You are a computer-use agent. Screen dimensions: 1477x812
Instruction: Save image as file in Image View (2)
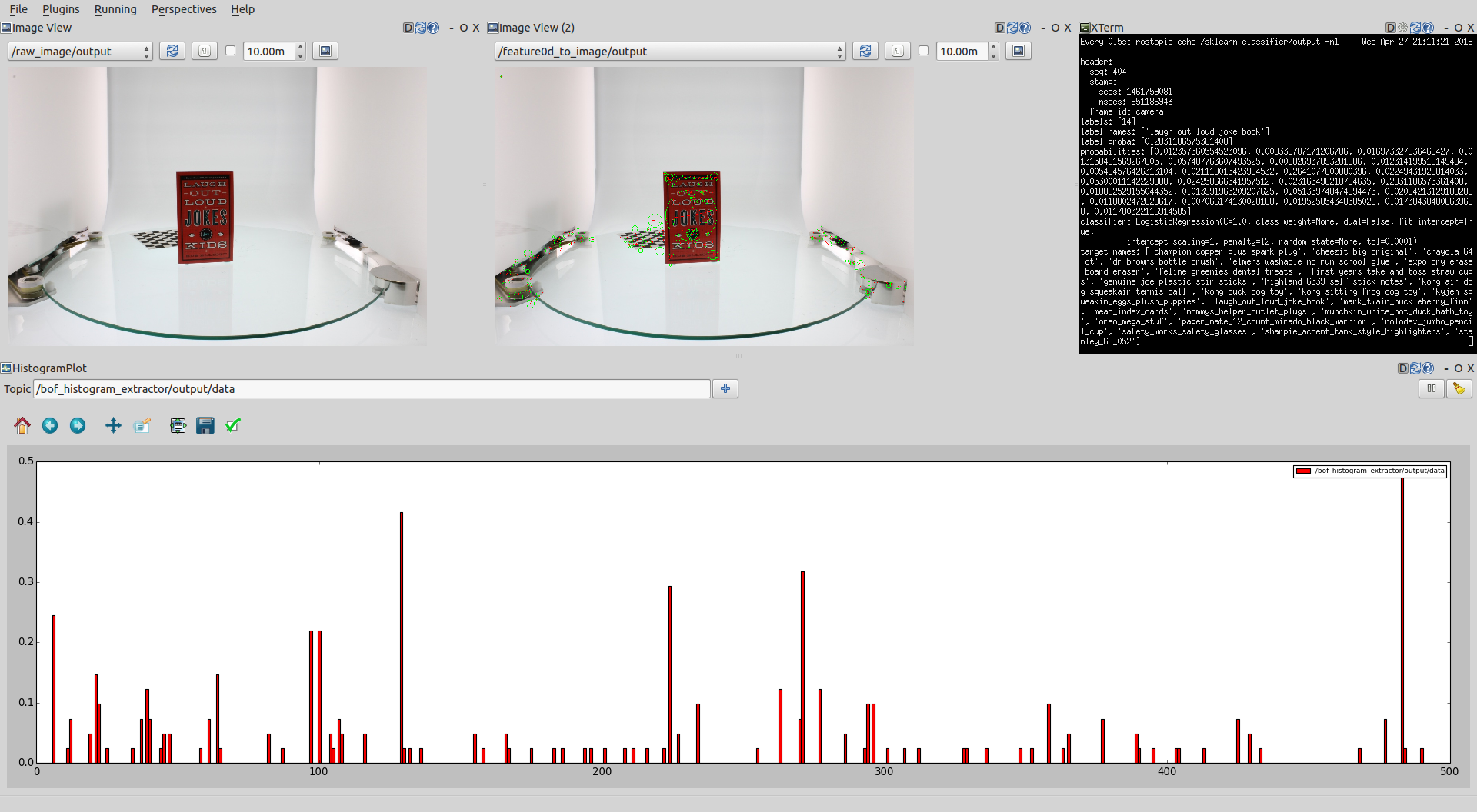point(1019,51)
